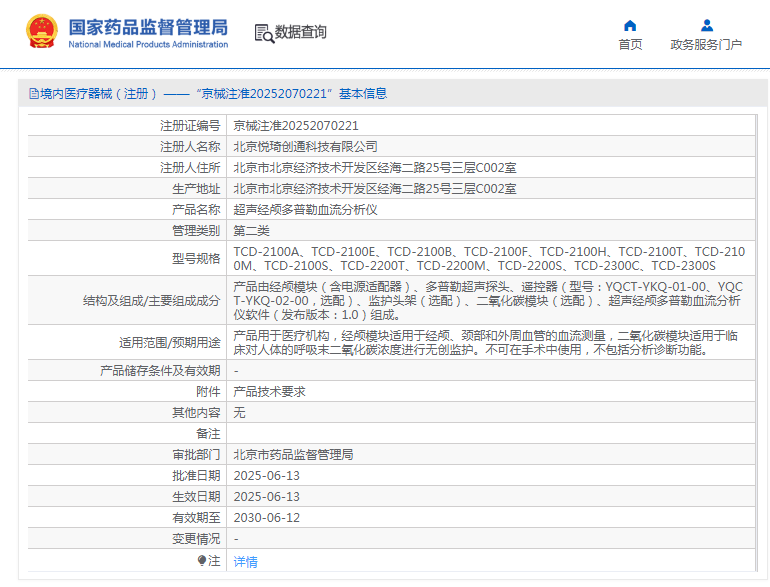The width and height of the screenshot is (770, 587).
Task: Click the national emblem logo
Action: pos(41,32)
